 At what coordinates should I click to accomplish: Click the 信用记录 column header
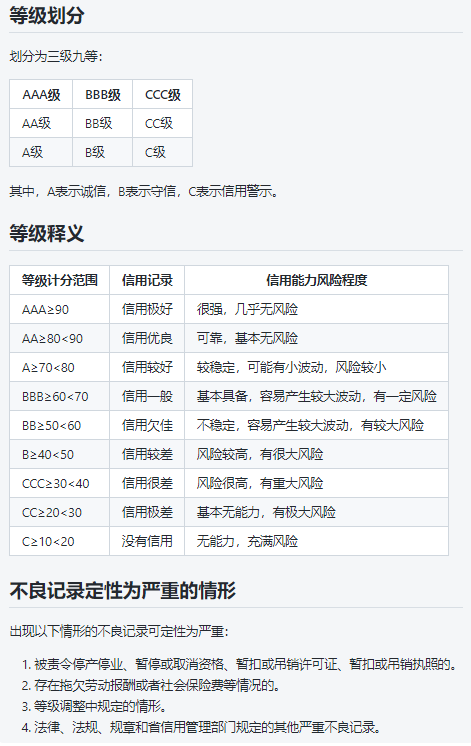click(x=147, y=280)
